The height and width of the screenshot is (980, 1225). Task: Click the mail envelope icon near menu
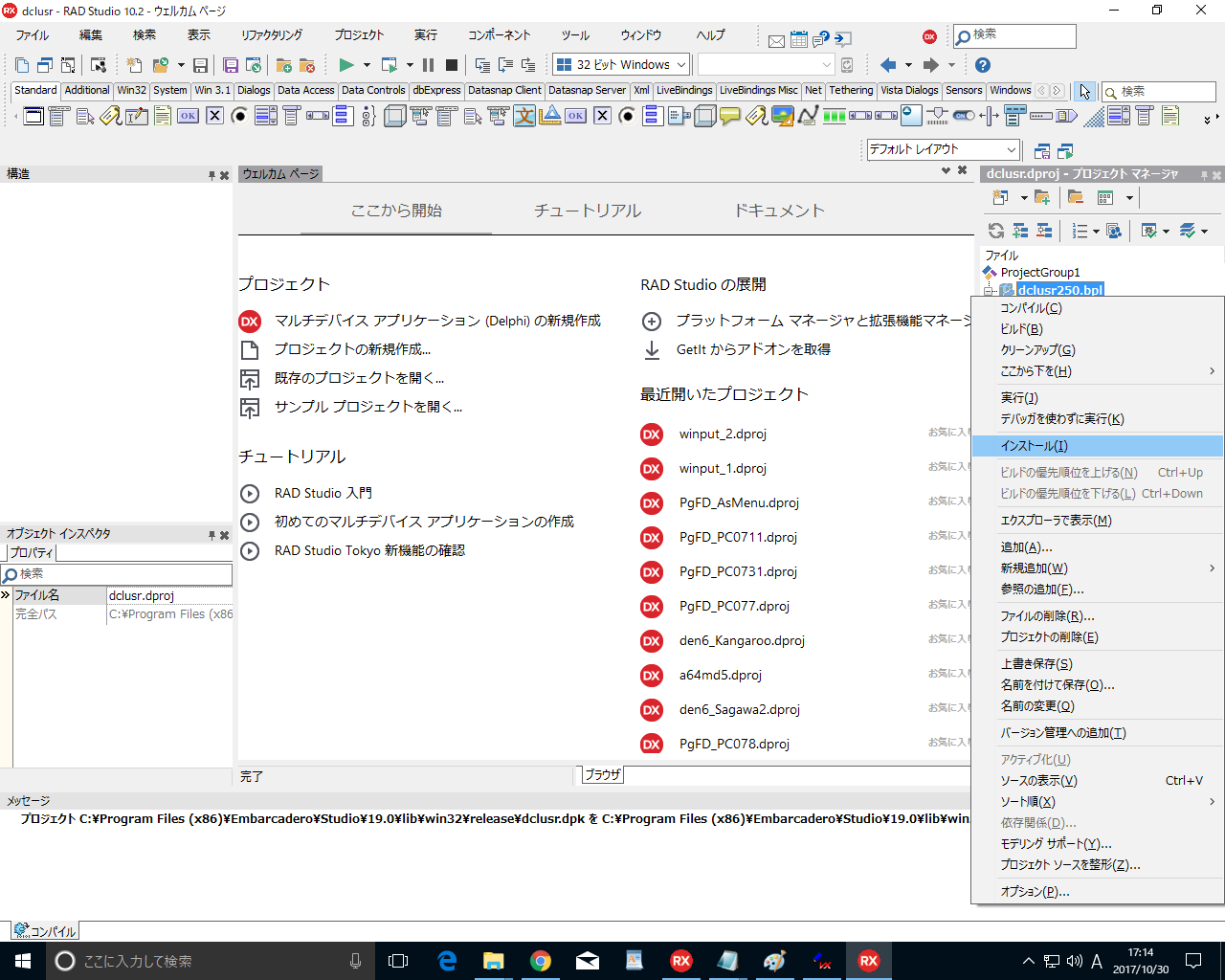coord(776,40)
